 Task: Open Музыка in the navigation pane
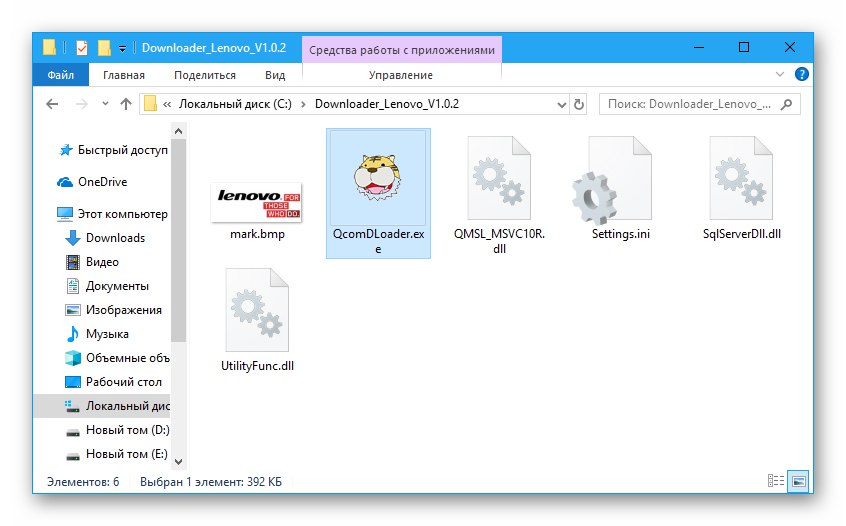tap(107, 334)
